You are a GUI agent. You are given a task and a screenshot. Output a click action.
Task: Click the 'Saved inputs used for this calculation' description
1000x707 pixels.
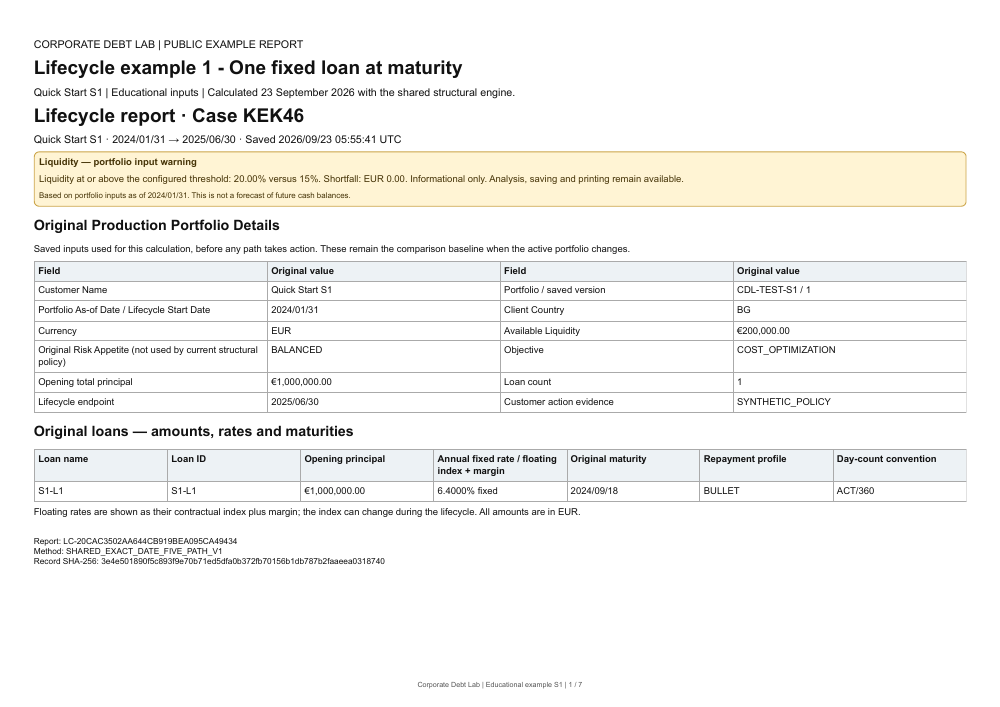[x=332, y=249]
